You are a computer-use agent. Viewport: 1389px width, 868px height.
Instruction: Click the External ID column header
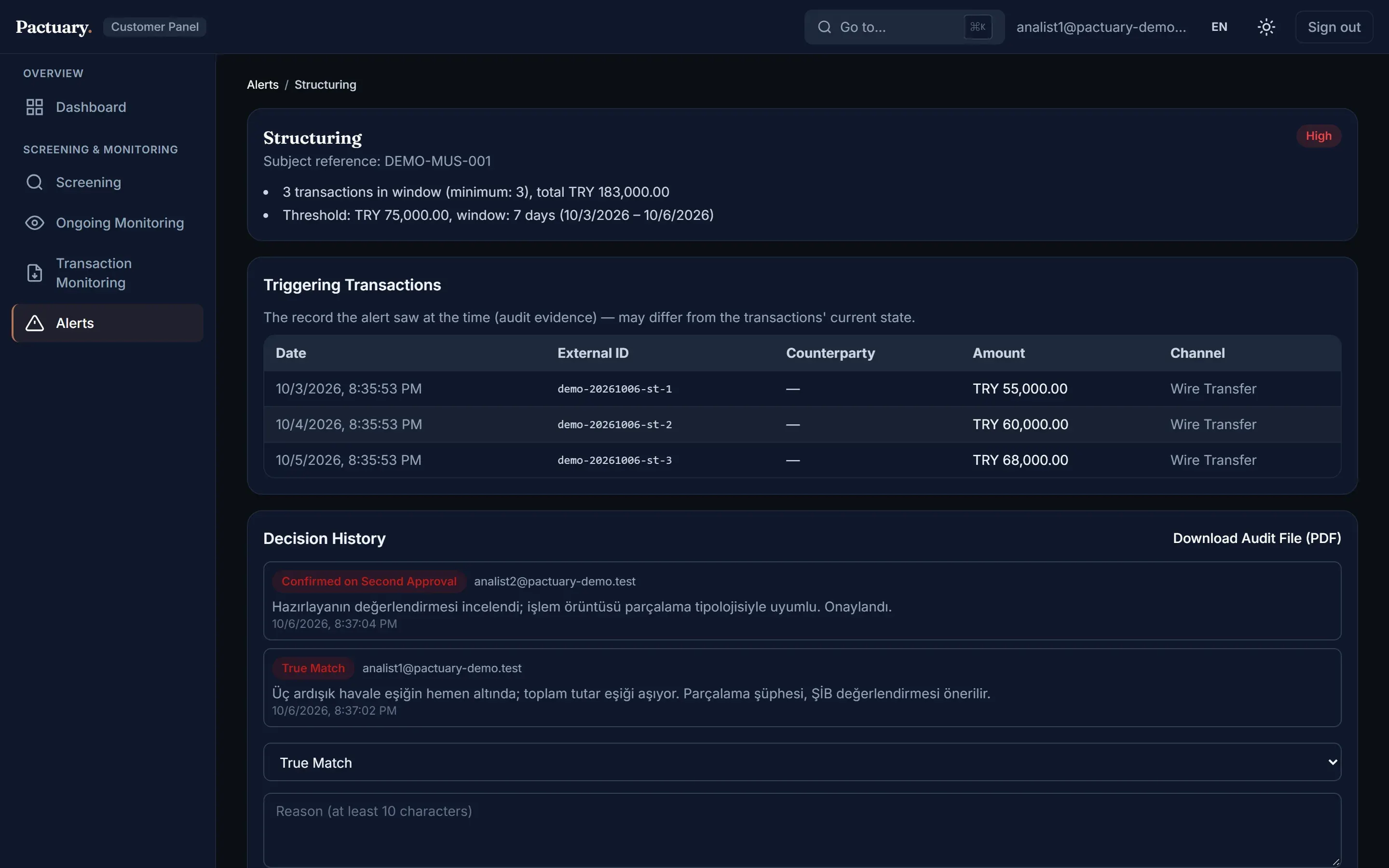coord(593,353)
